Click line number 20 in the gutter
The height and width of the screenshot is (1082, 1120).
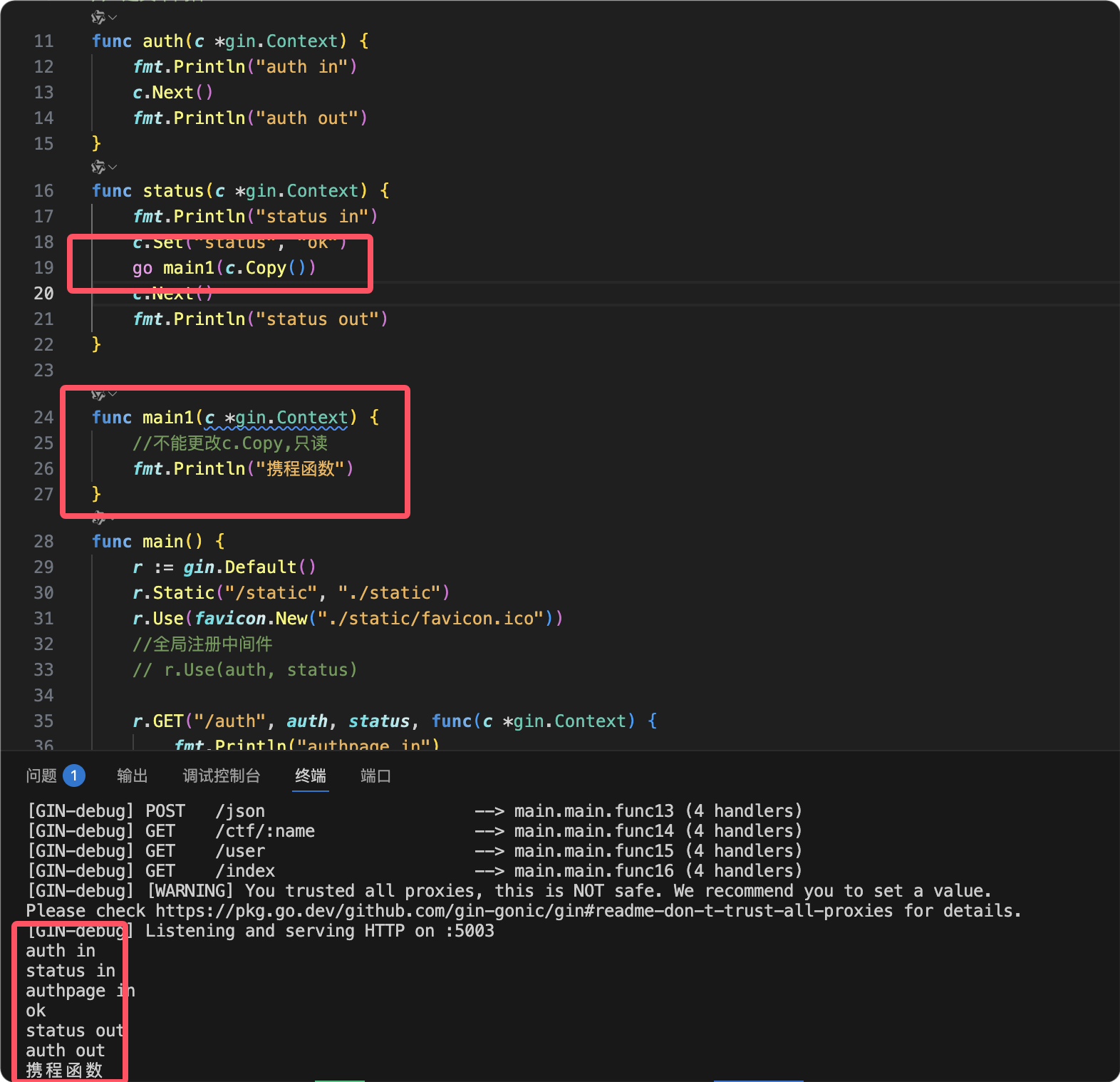43,294
